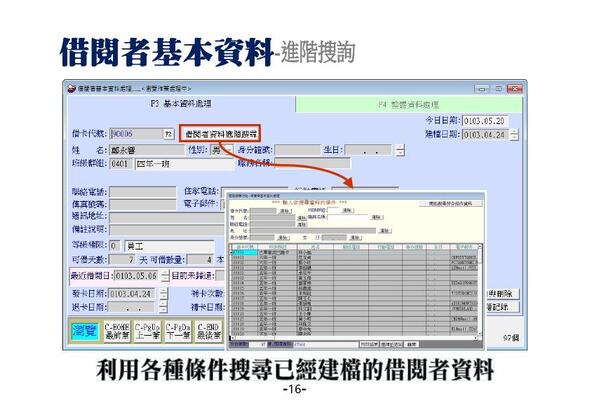Click the search dialog's address field

pos(313,230)
